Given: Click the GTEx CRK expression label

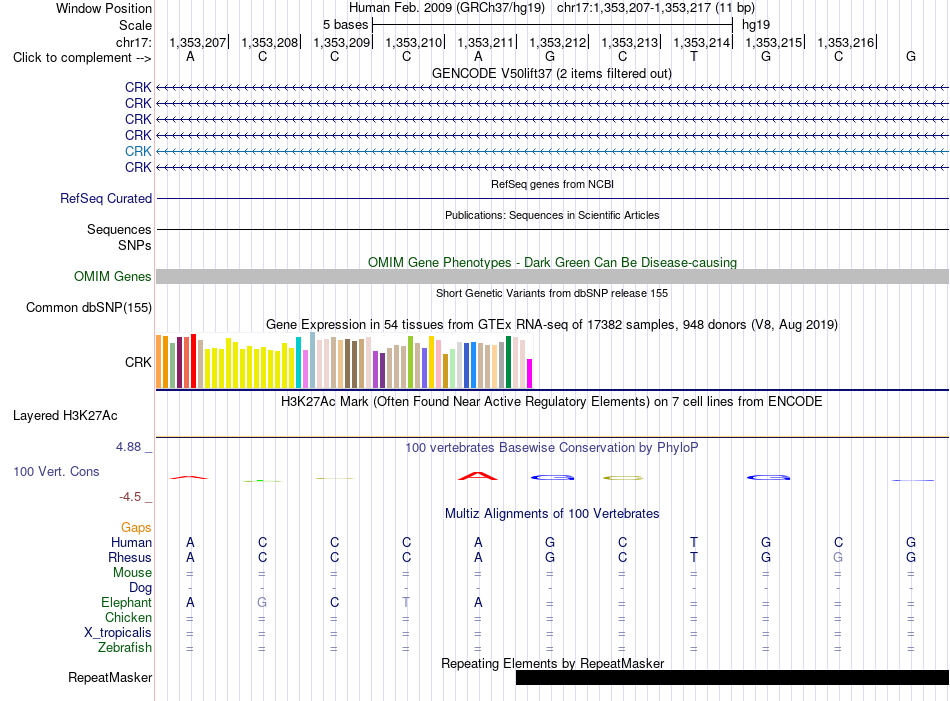Looking at the screenshot, I should click(138, 362).
